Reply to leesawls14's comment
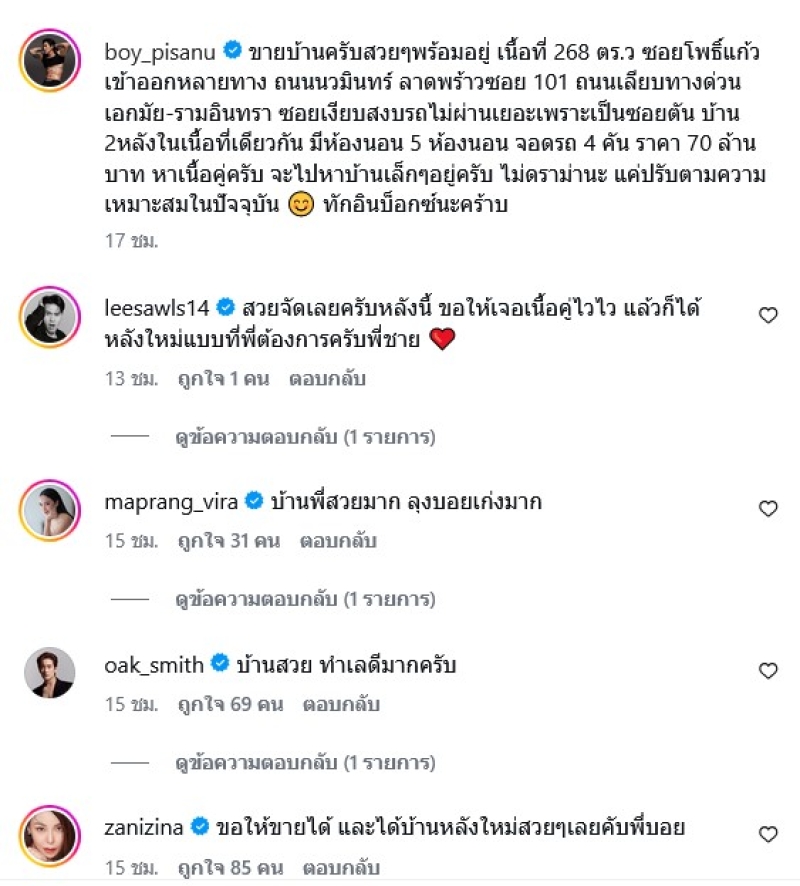 [327, 379]
